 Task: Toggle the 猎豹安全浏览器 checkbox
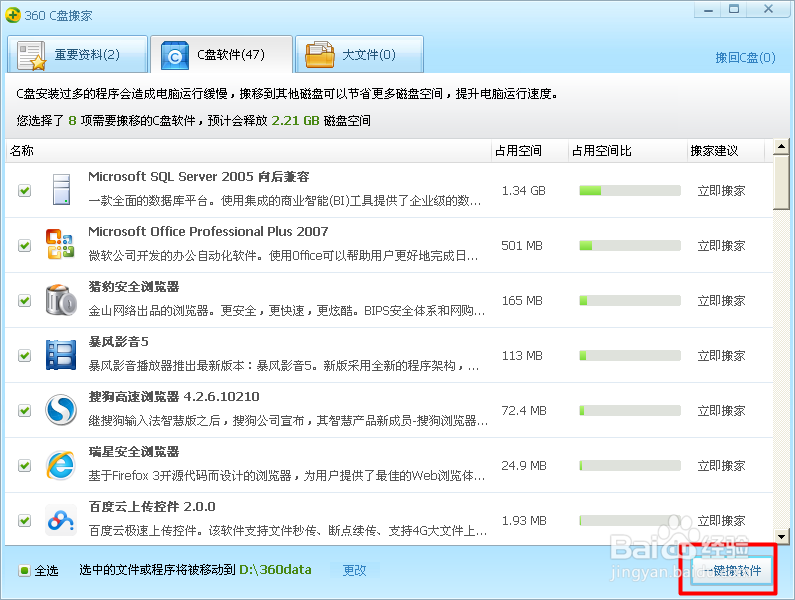pyautogui.click(x=24, y=300)
